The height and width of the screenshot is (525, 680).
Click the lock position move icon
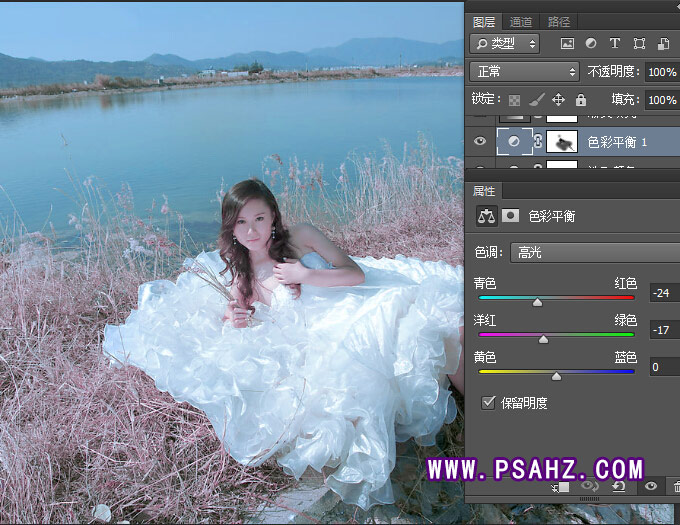tap(558, 100)
